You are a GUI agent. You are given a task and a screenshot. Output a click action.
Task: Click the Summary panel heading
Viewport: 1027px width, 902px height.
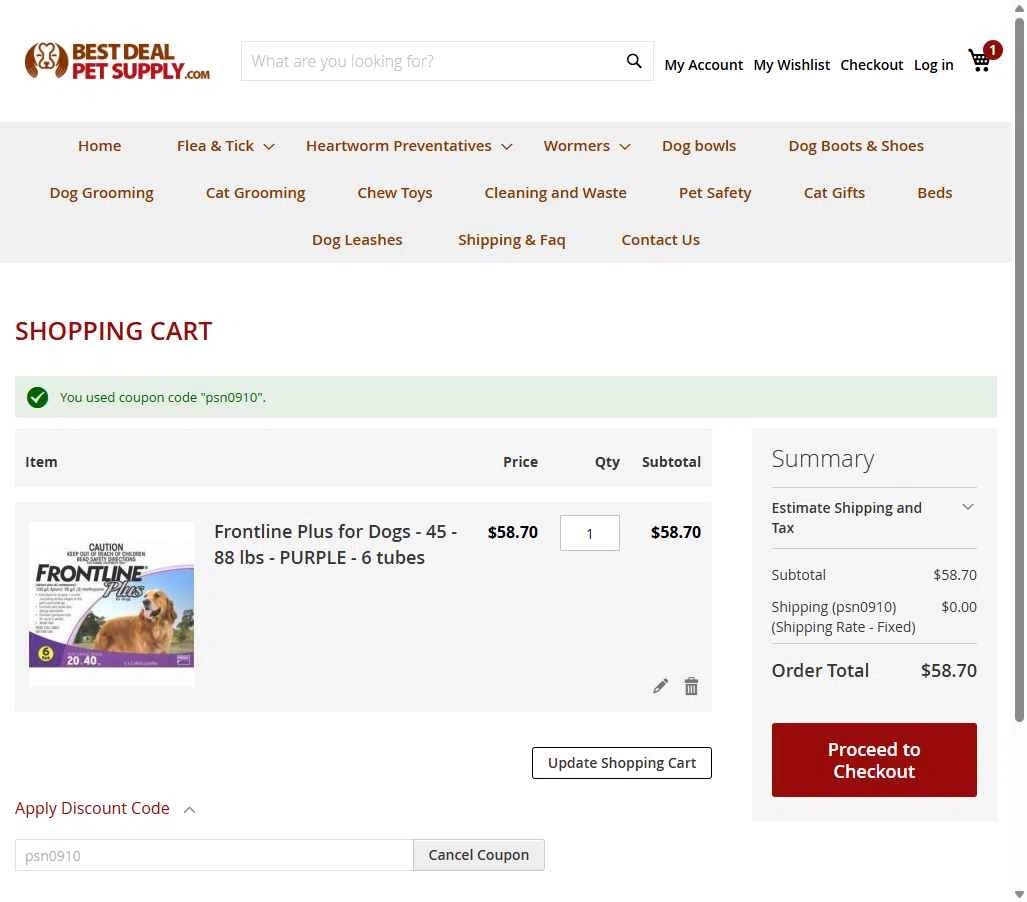823,459
